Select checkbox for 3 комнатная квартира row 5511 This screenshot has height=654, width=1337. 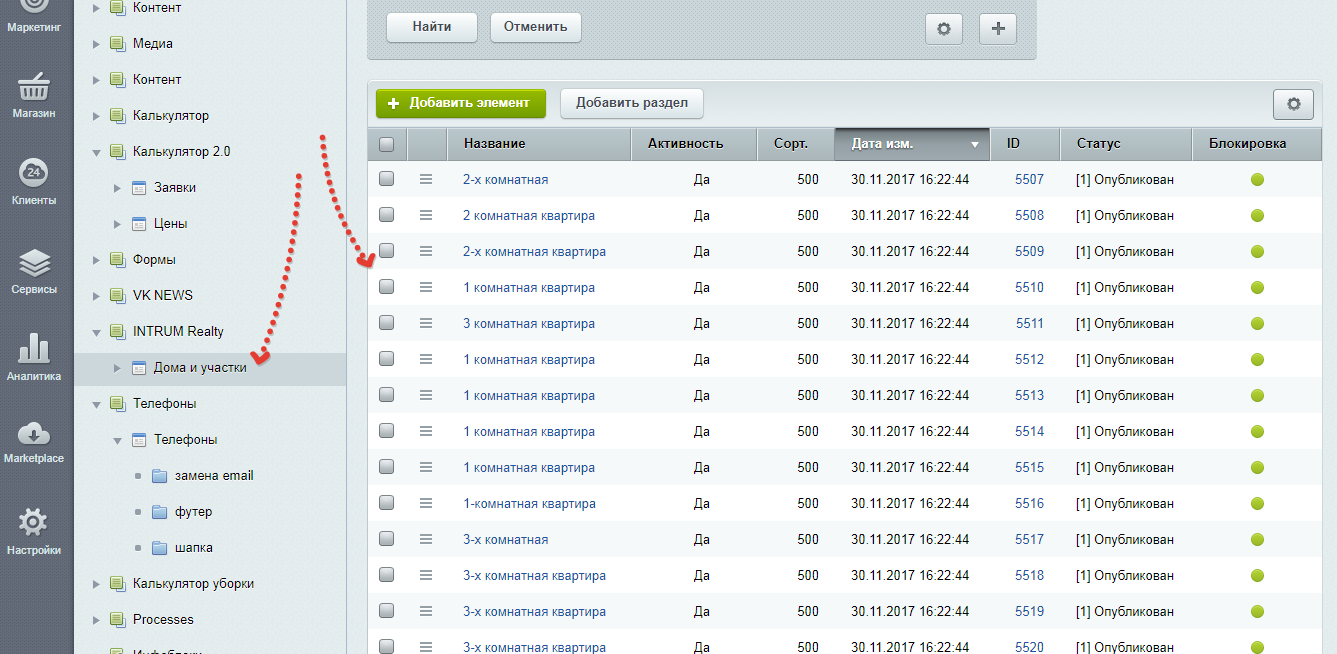(x=387, y=323)
